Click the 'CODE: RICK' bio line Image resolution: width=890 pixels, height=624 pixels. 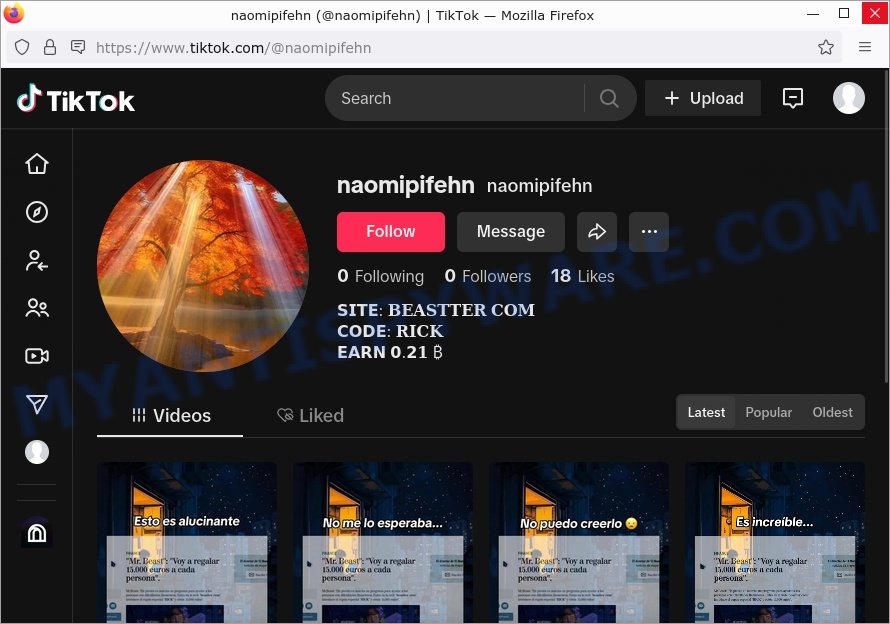tap(391, 331)
